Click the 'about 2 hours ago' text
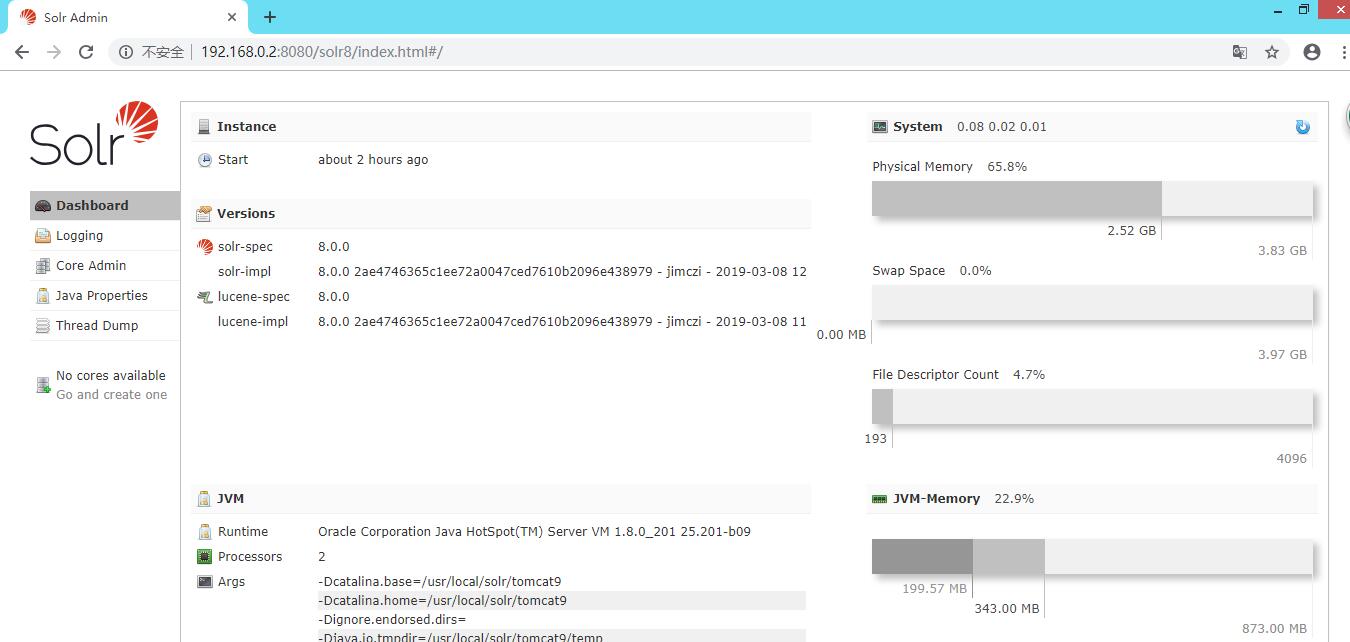Image resolution: width=1350 pixels, height=642 pixels. coord(373,159)
